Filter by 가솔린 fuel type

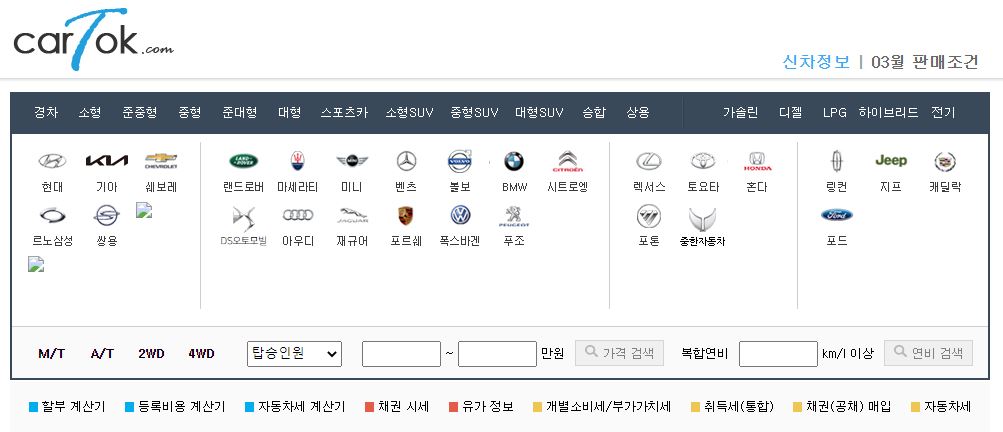tap(740, 113)
